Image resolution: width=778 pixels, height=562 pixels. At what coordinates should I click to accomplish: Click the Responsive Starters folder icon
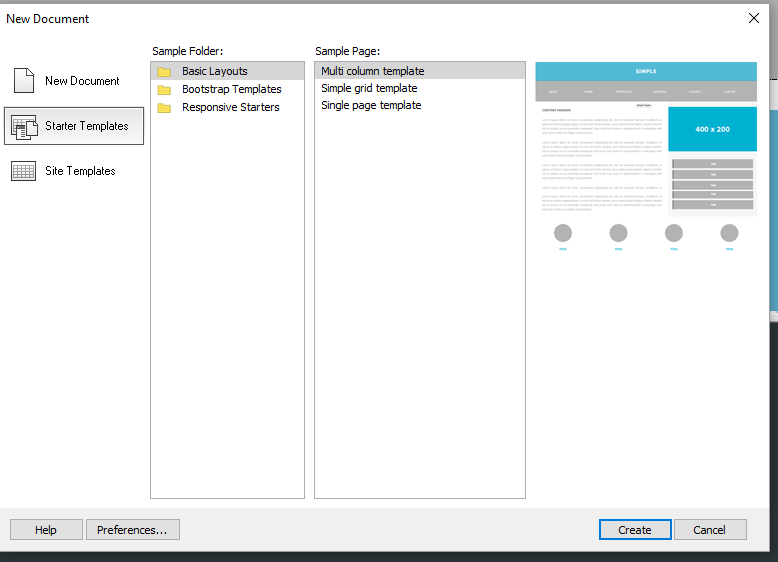tap(164, 108)
